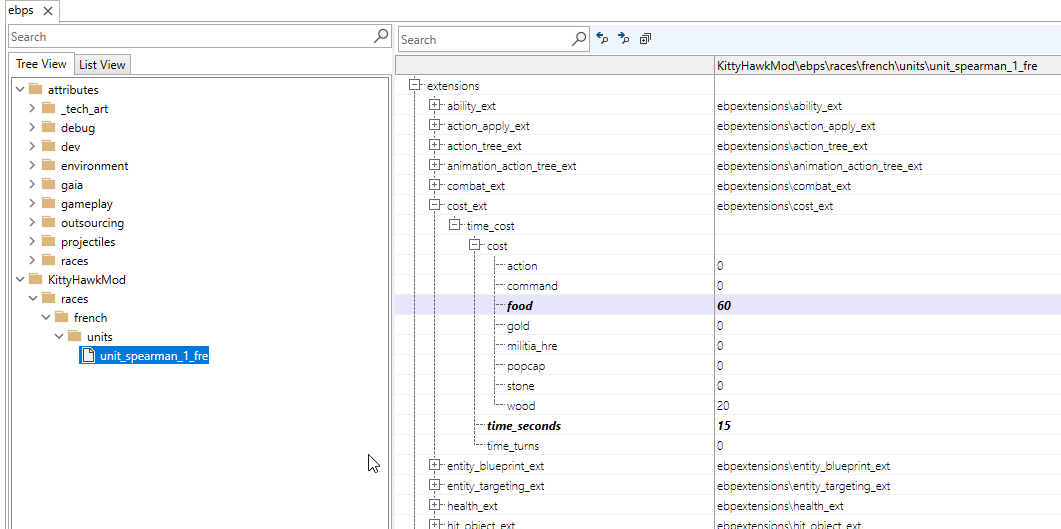Expand the gaia folder
The width and height of the screenshot is (1061, 529).
[x=32, y=184]
